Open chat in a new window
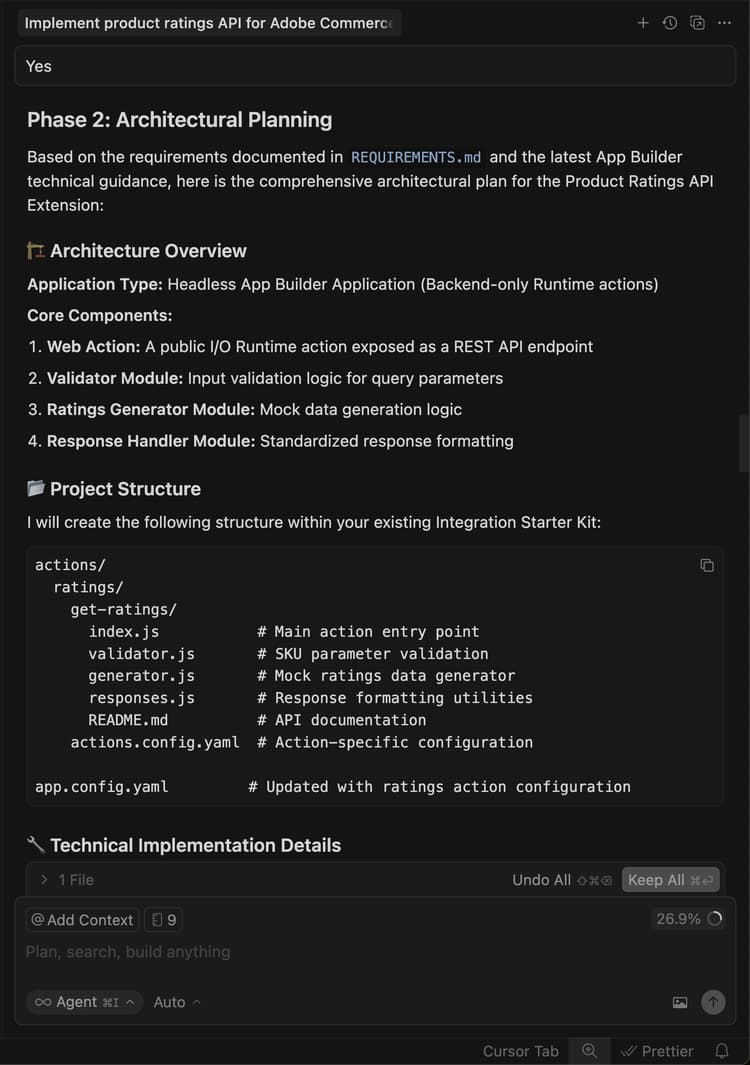The image size is (750, 1065). pyautogui.click(x=697, y=22)
